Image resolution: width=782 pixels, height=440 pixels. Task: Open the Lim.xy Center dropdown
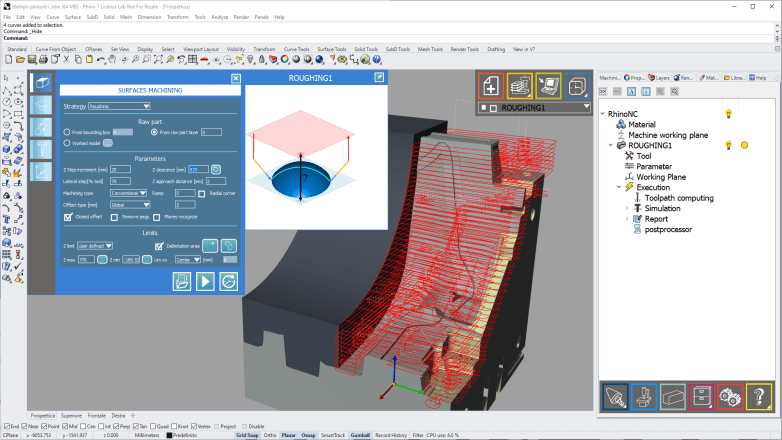(x=188, y=259)
